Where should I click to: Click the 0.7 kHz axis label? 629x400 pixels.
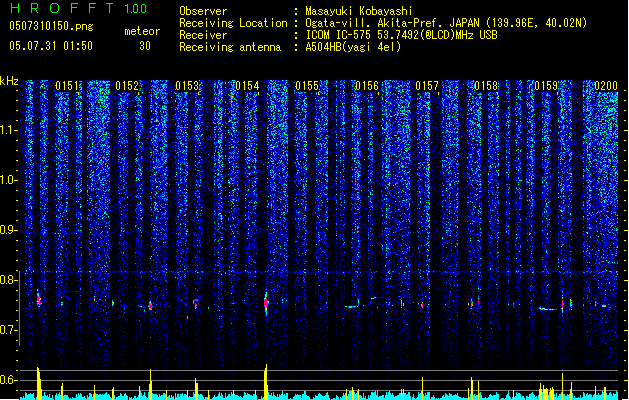click(x=9, y=330)
